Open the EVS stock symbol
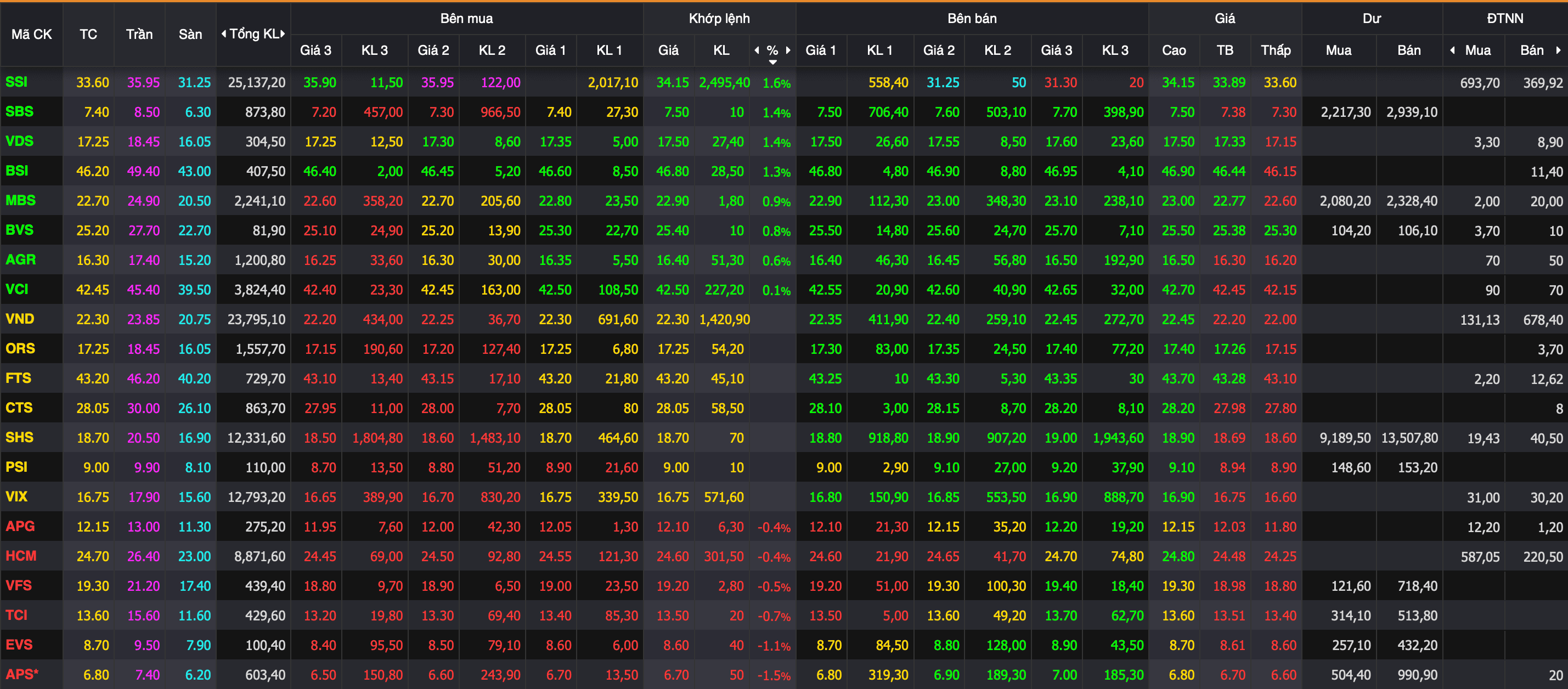This screenshot has height=689, width=1568. (x=20, y=645)
